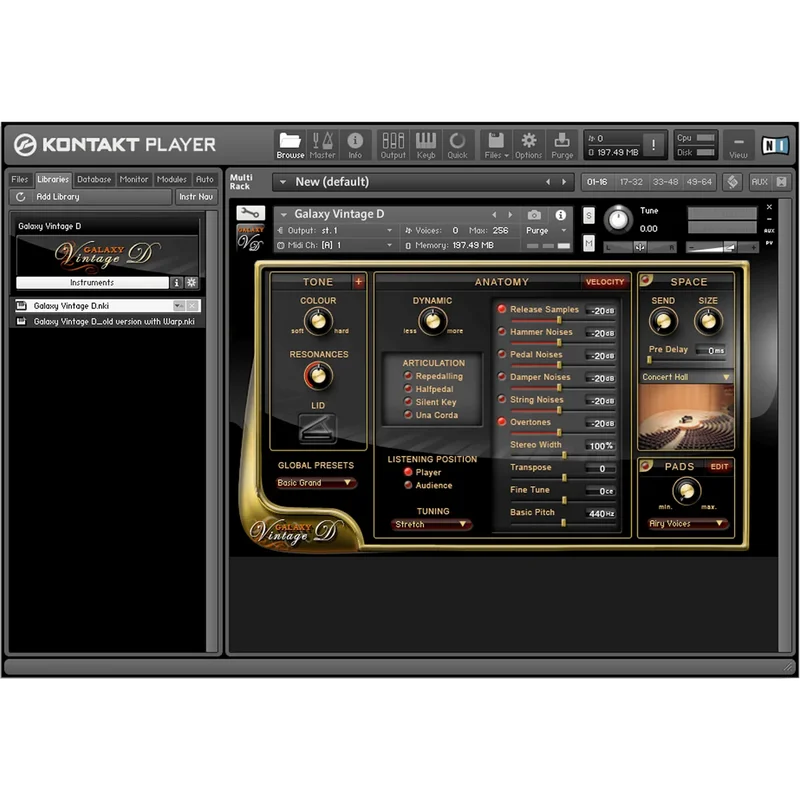The image size is (800, 800).
Task: Open the Options gear icon
Action: tap(529, 145)
